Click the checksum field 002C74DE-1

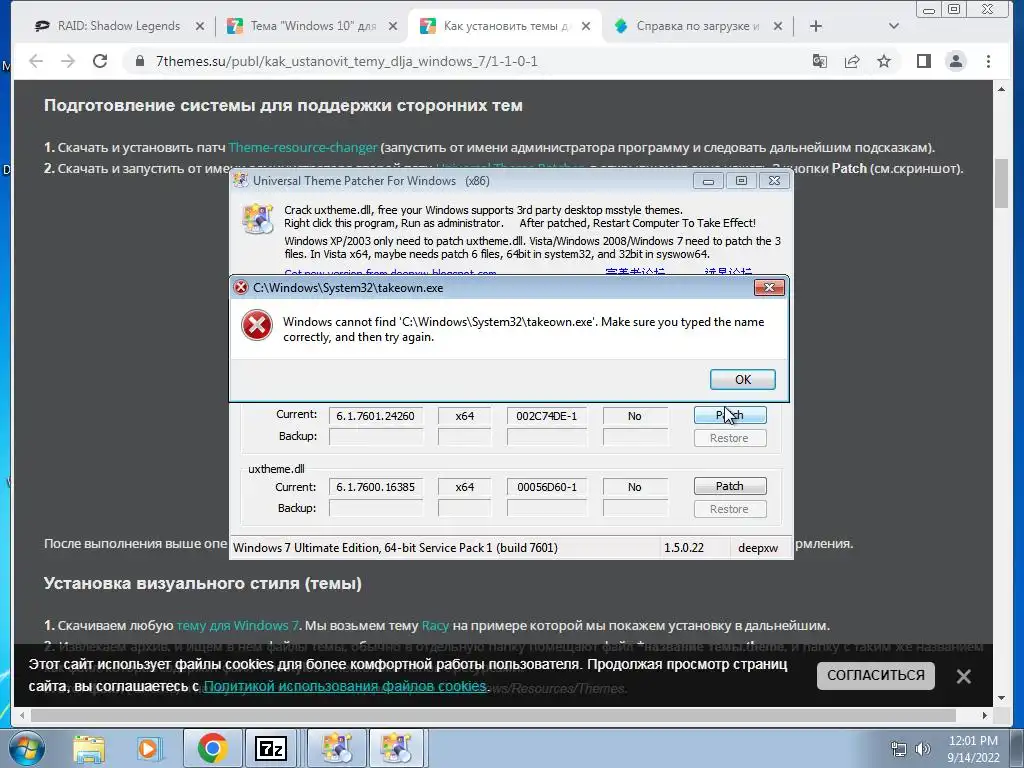[547, 416]
